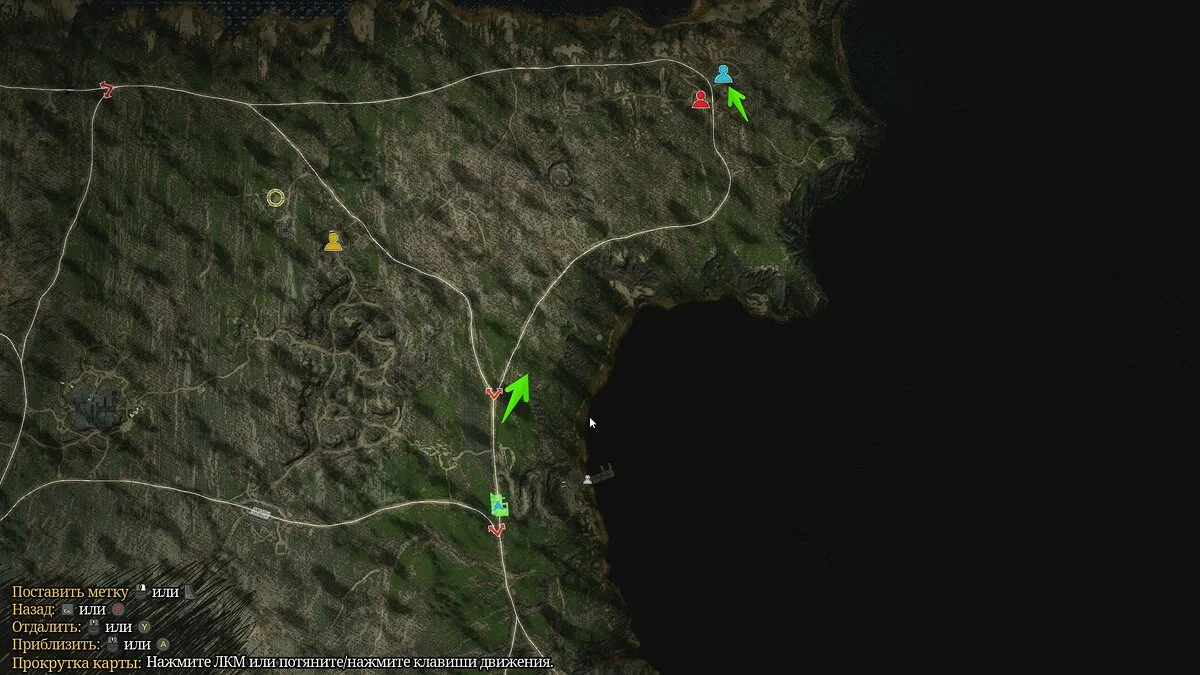Screen dimensions: 1200x675
Task: Click the red chevron marker below the green building
Action: click(497, 530)
